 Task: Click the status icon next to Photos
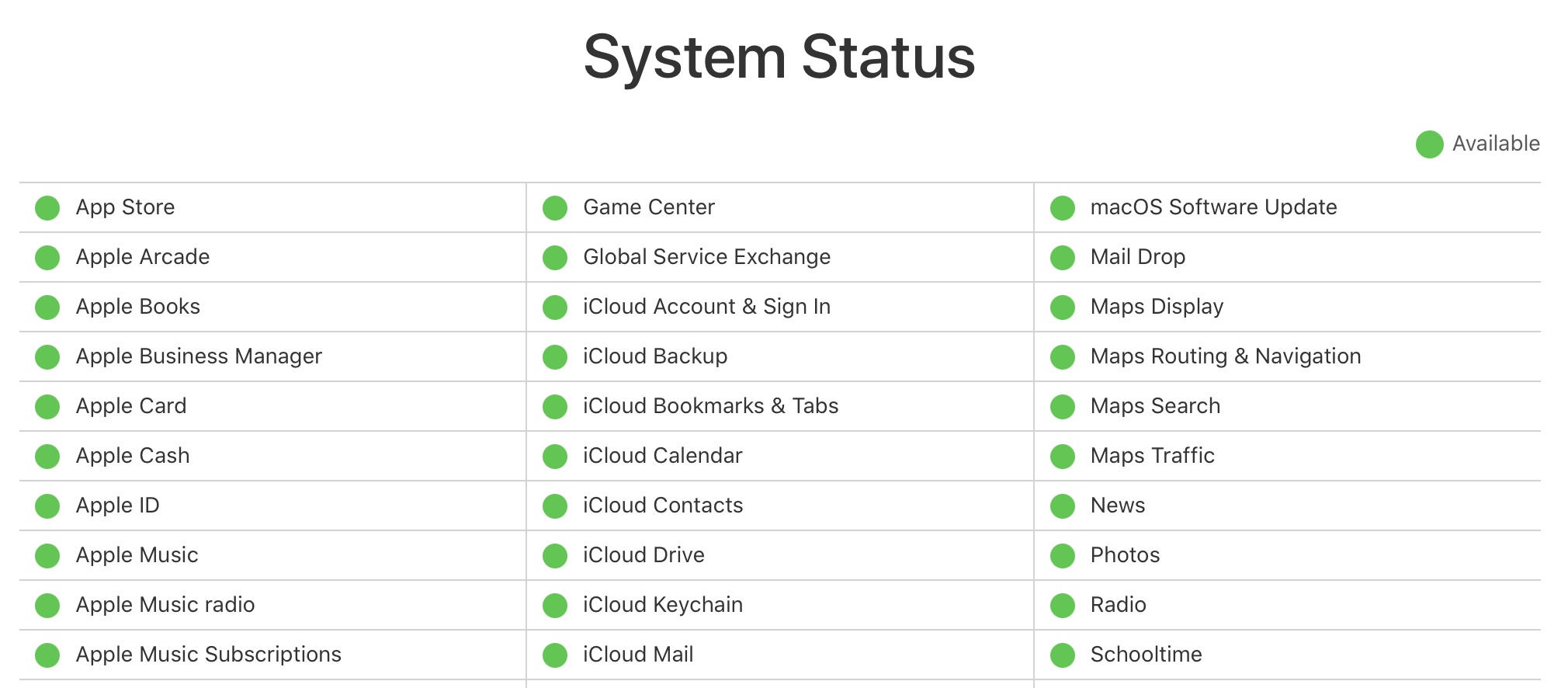(x=1063, y=556)
